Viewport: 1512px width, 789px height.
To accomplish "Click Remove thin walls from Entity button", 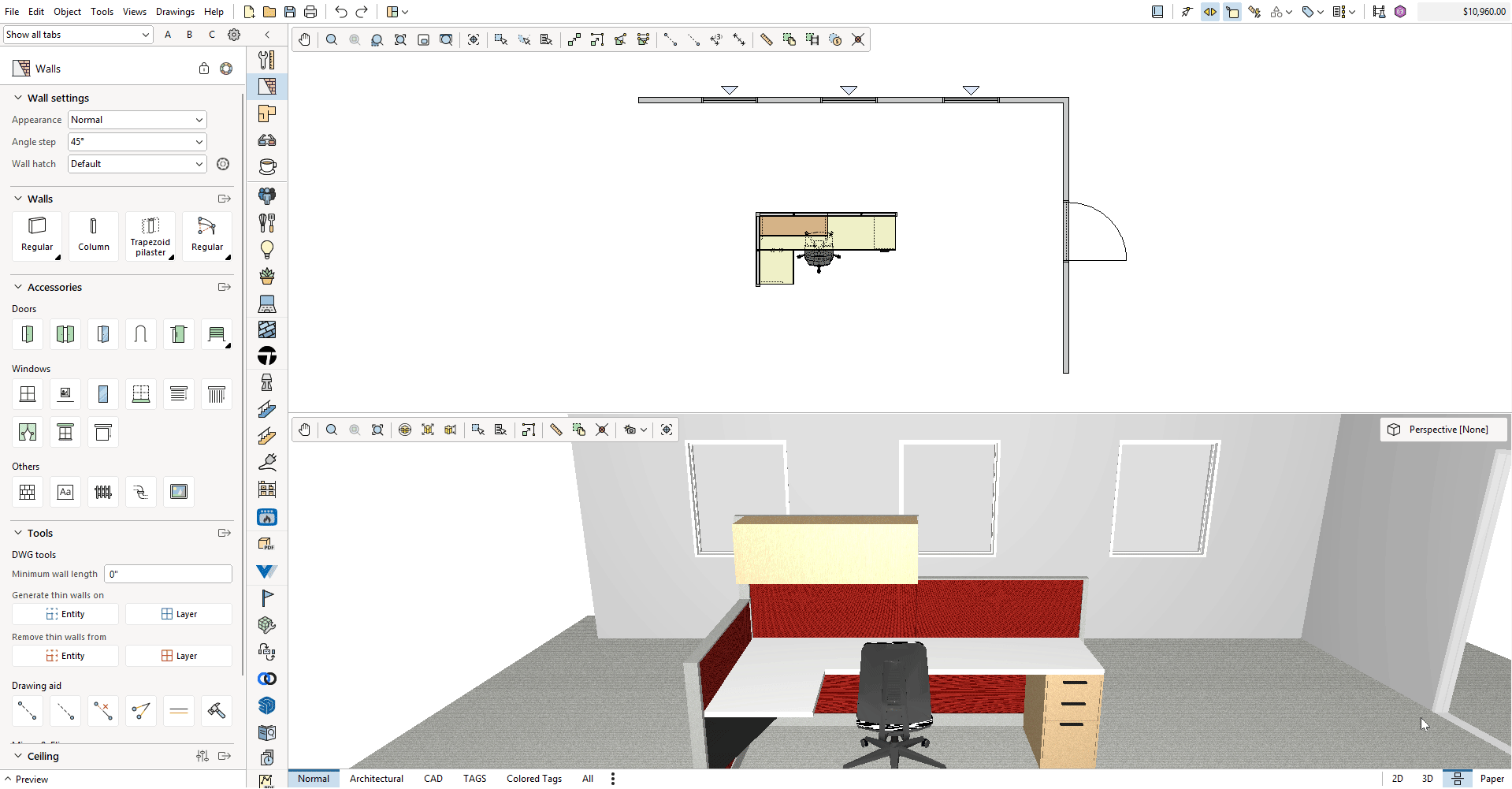I will pyautogui.click(x=65, y=656).
